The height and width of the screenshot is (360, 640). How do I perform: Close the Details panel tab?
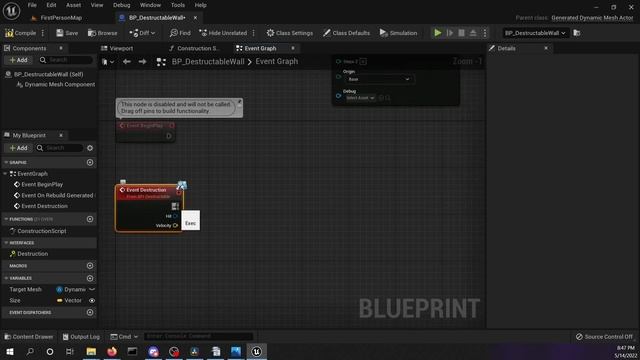[546, 48]
